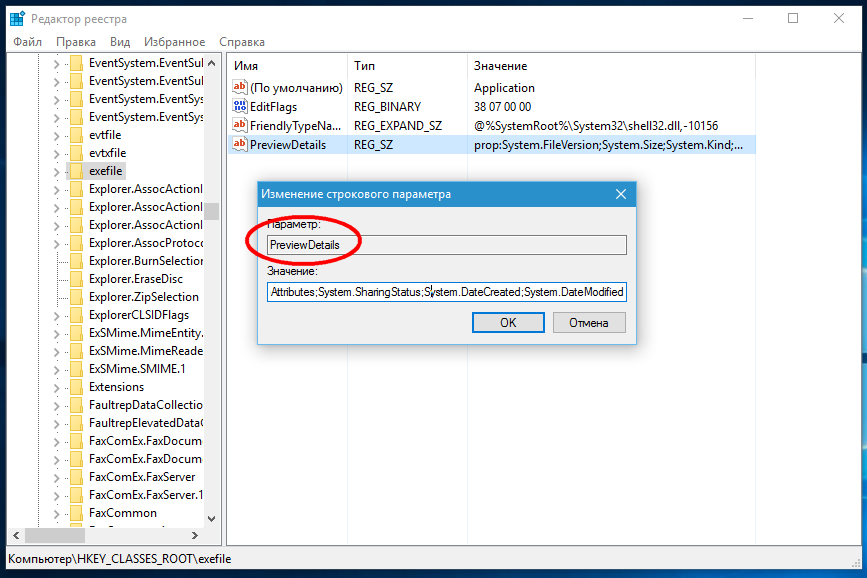Click the folder icon of FaultrepDataCollection
The image size is (867, 578).
pyautogui.click(x=77, y=405)
